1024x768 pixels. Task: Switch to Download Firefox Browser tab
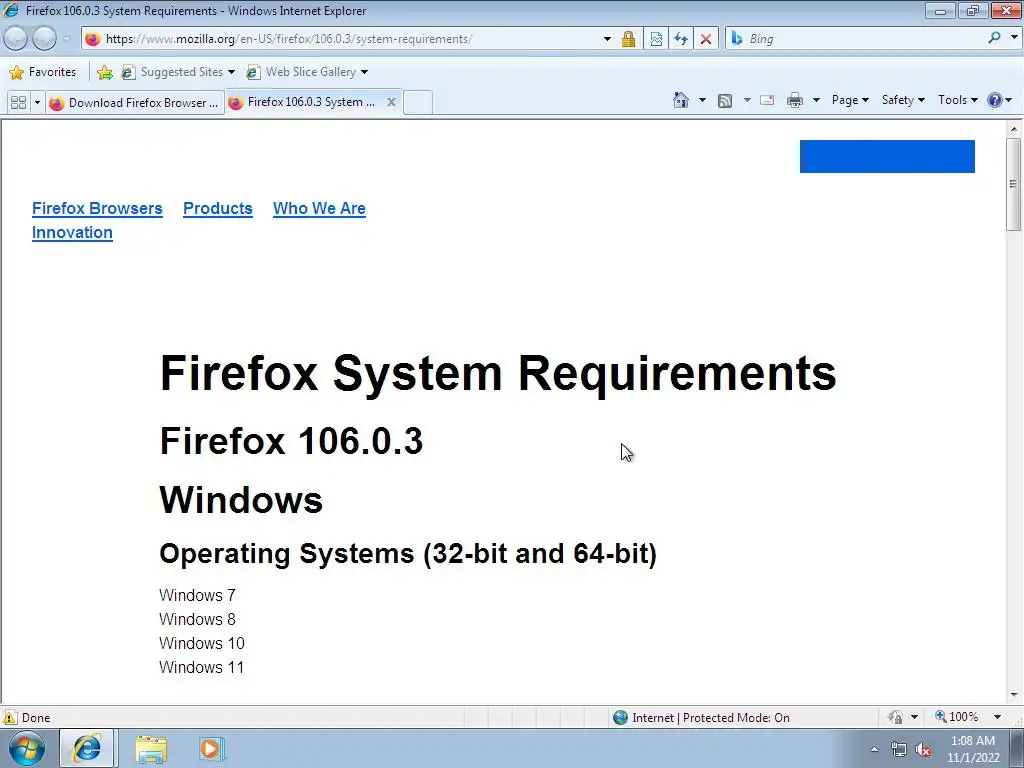(135, 103)
